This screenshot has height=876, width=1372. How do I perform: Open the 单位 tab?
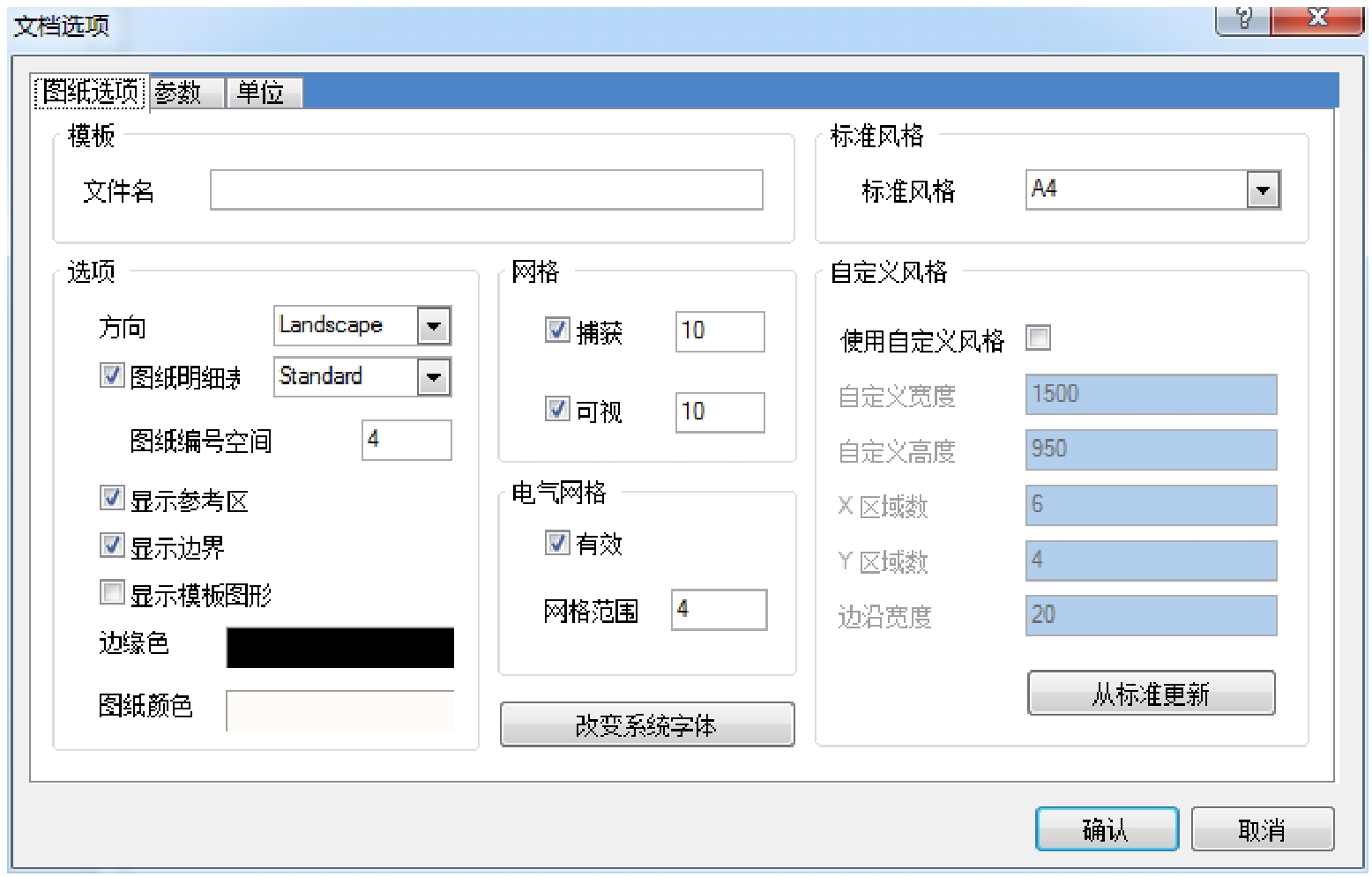265,93
